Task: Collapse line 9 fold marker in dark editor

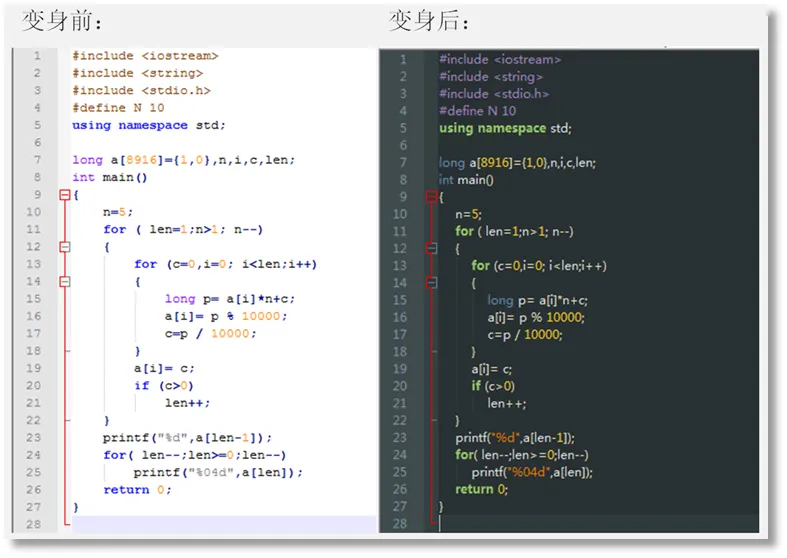Action: tap(432, 197)
